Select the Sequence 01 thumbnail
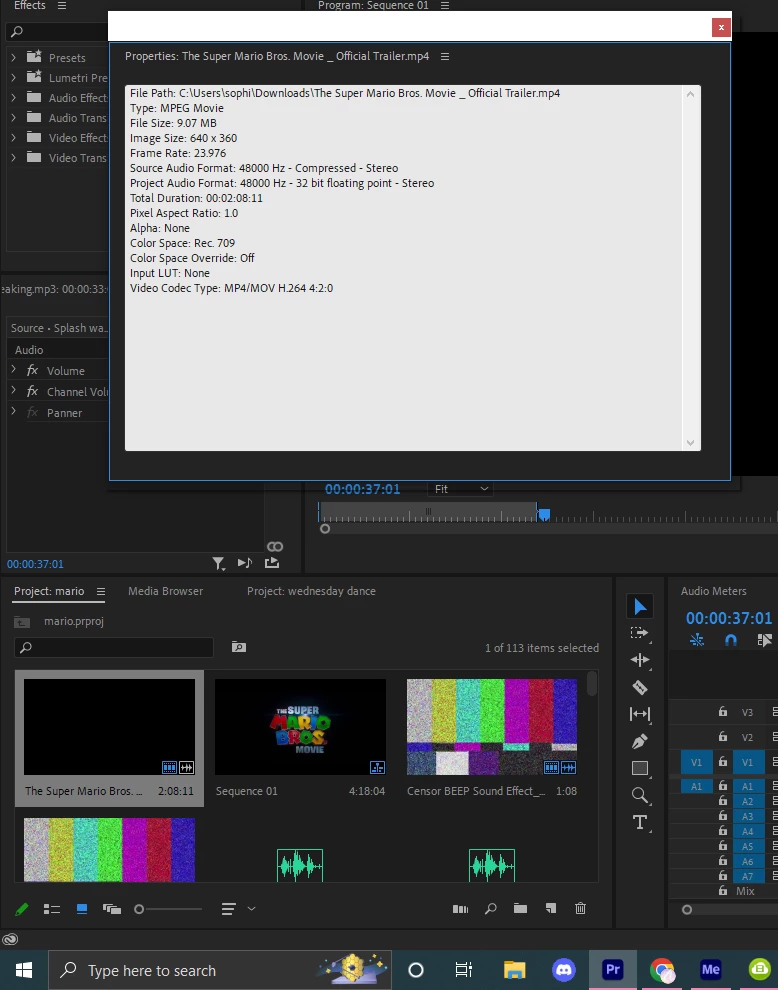 click(x=301, y=727)
